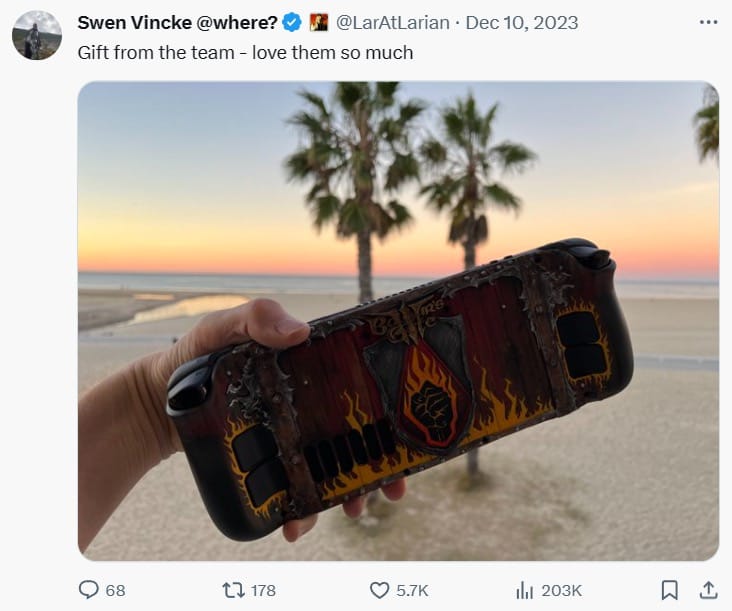Image resolution: width=732 pixels, height=611 pixels.
Task: Click the affiliation badge beside the verified checkmark
Action: click(319, 22)
